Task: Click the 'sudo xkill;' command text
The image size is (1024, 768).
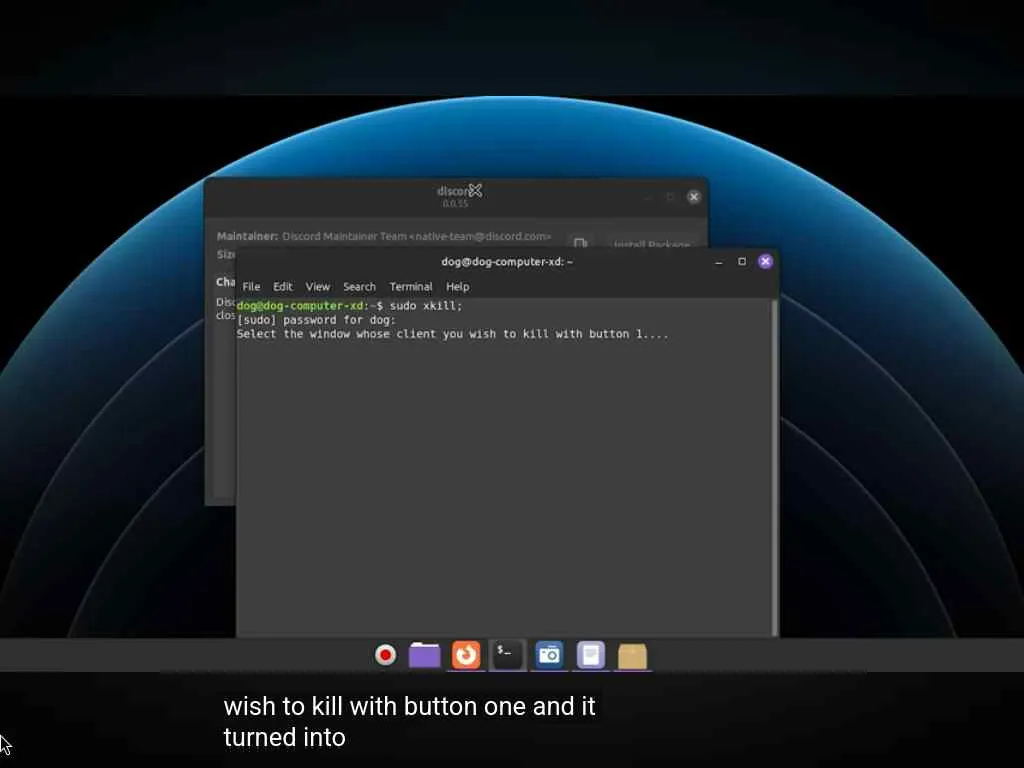Action: tap(426, 306)
